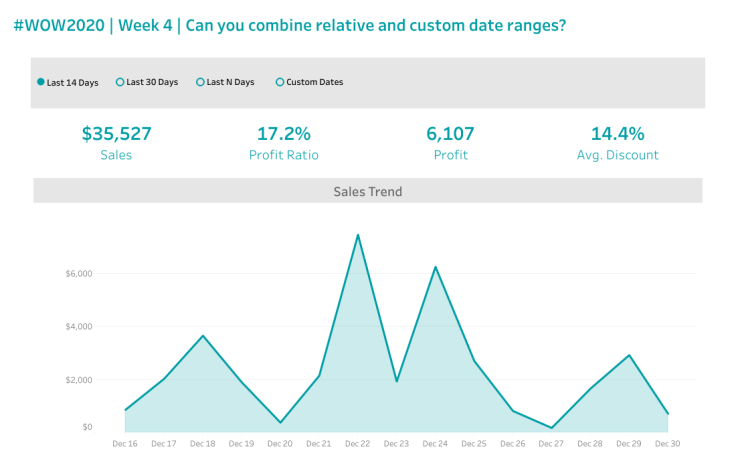Choose the Last N Days option
This screenshot has height=454, width=736.
[201, 82]
